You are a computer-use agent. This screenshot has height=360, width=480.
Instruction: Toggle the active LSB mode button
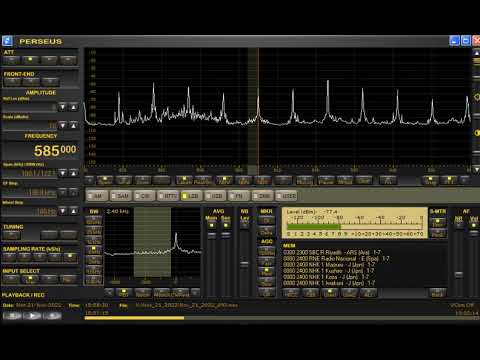click(192, 196)
